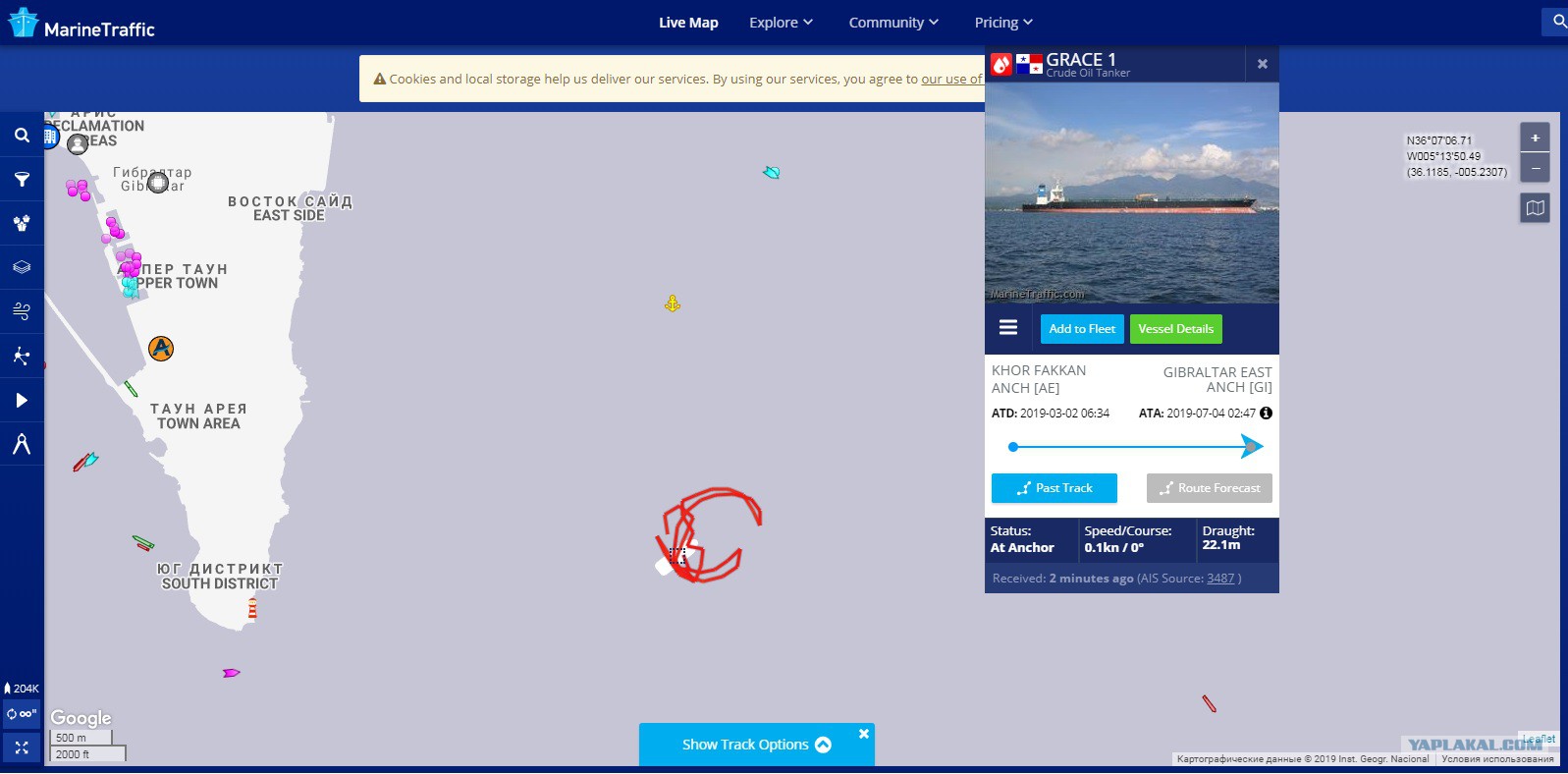
Task: Select the cyan vessel near the top of map
Action: (772, 173)
